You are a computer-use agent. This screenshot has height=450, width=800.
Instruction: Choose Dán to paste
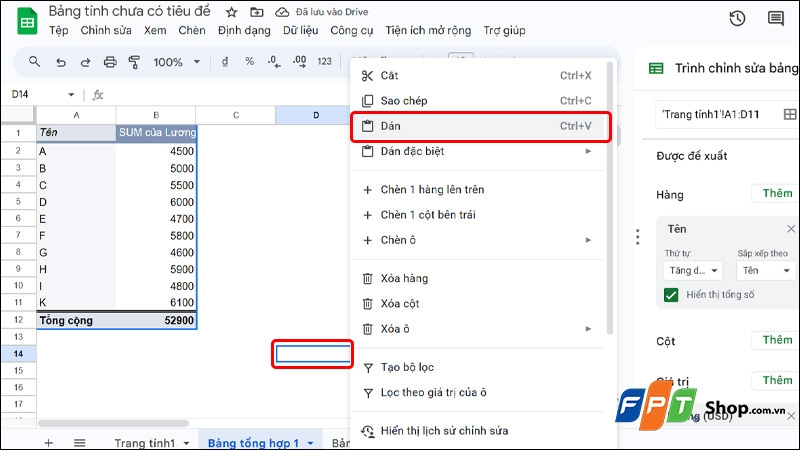click(478, 126)
